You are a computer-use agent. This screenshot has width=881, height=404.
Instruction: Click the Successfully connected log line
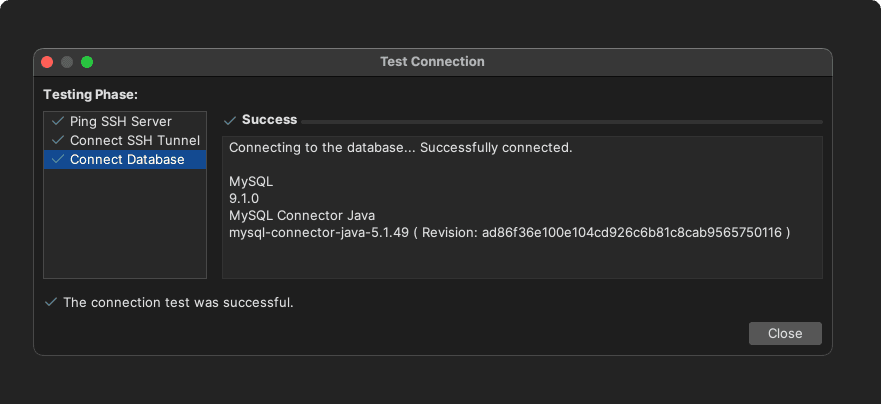click(x=401, y=148)
